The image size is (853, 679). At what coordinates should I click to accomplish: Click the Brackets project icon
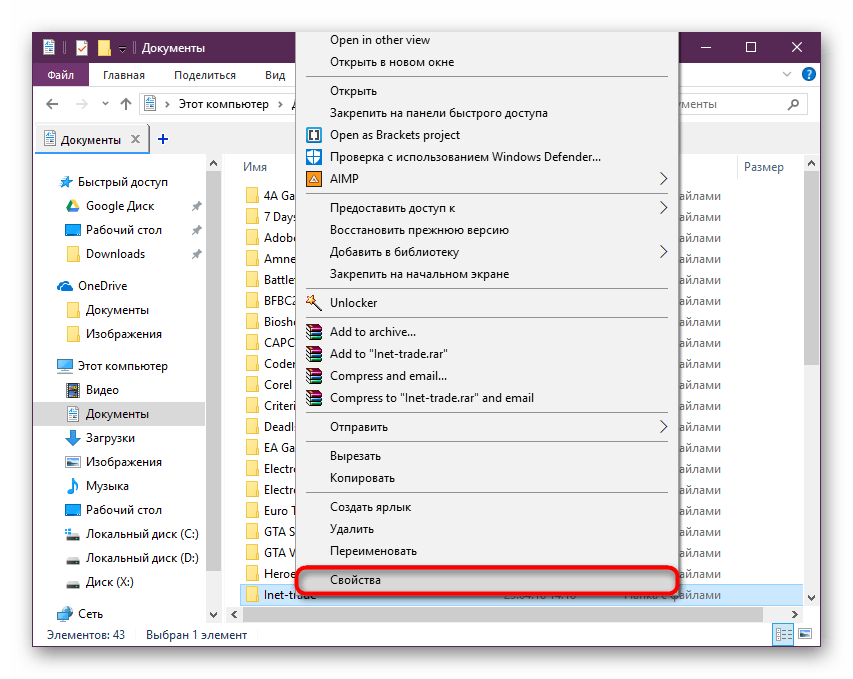313,135
